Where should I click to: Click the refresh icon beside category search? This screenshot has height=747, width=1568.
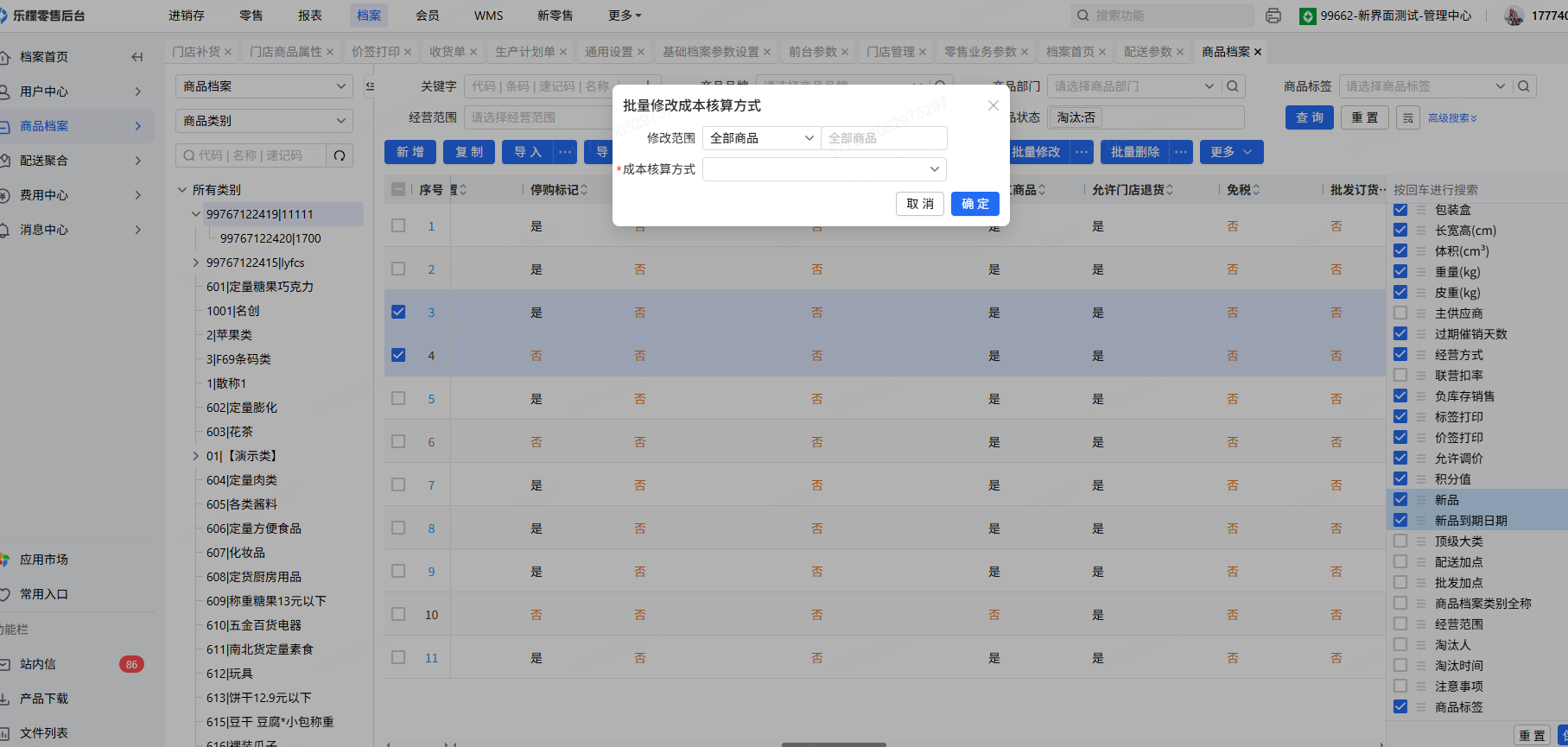click(340, 155)
